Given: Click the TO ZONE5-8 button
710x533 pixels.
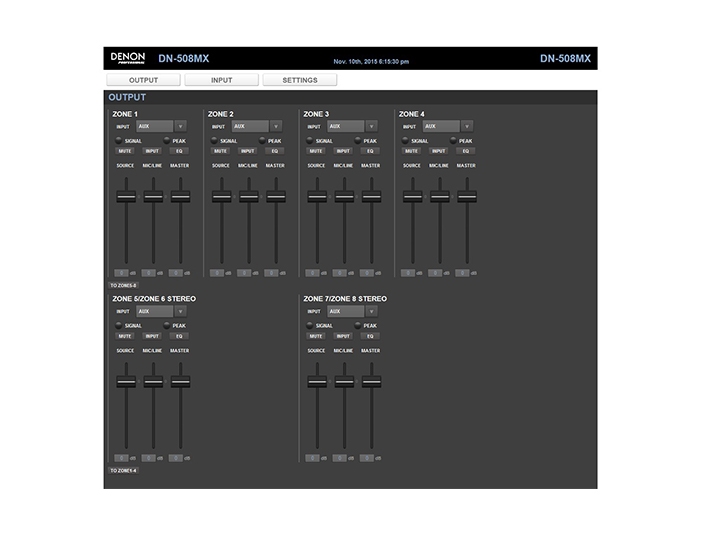Looking at the screenshot, I should pyautogui.click(x=123, y=286).
